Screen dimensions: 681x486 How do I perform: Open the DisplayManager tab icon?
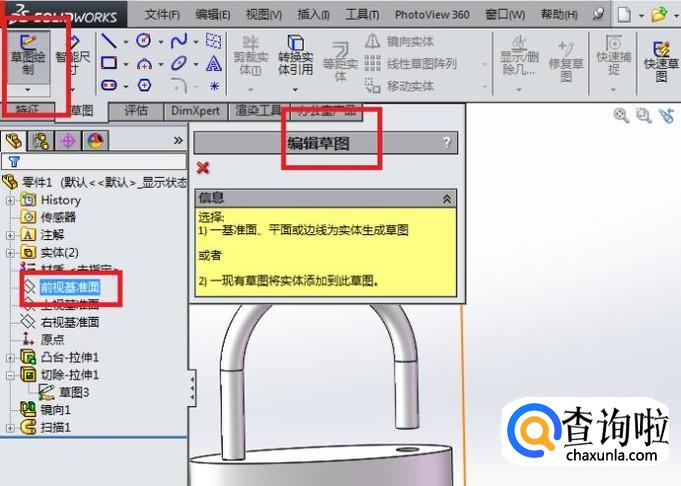pos(95,141)
